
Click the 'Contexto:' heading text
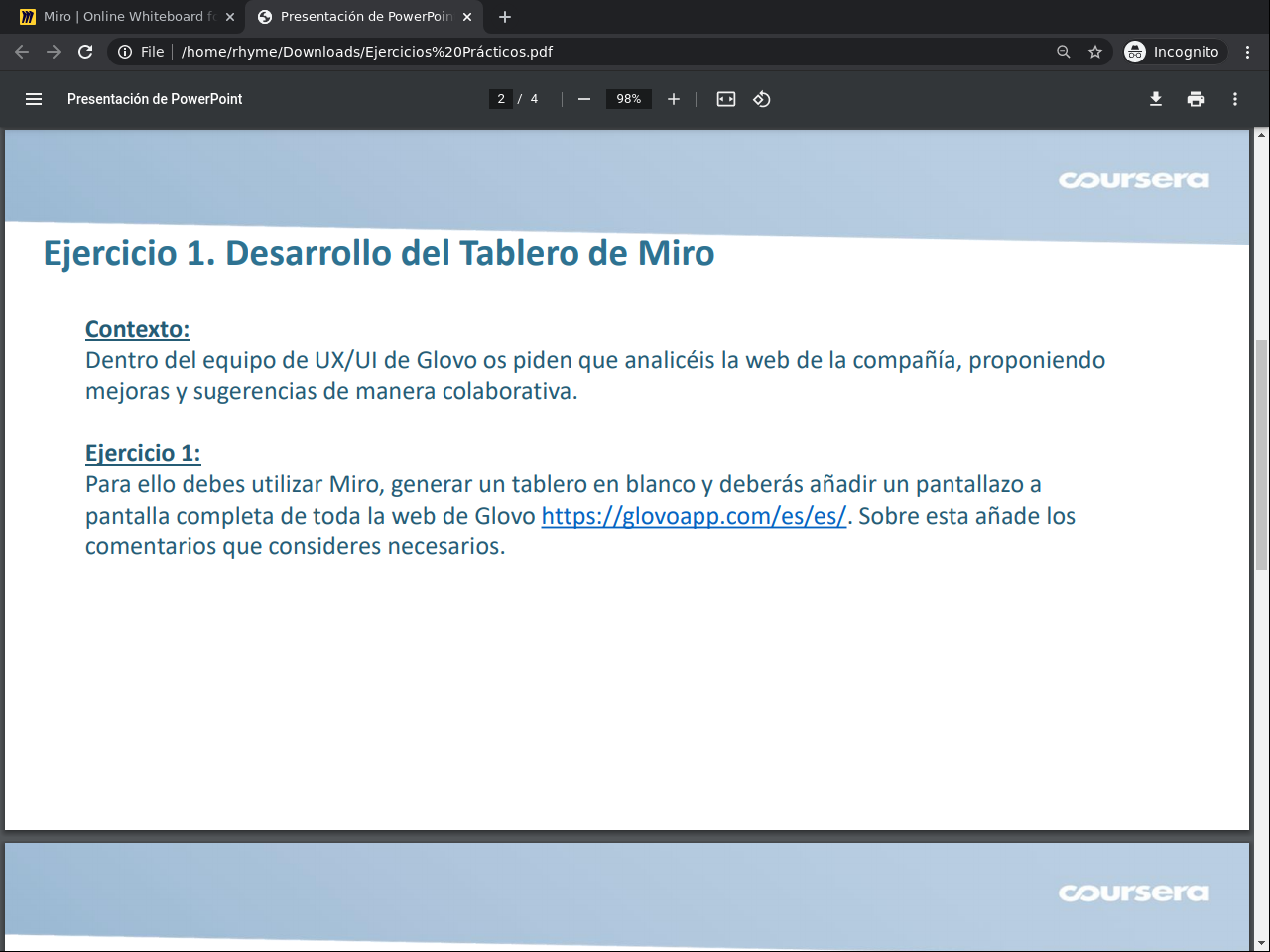coord(137,329)
